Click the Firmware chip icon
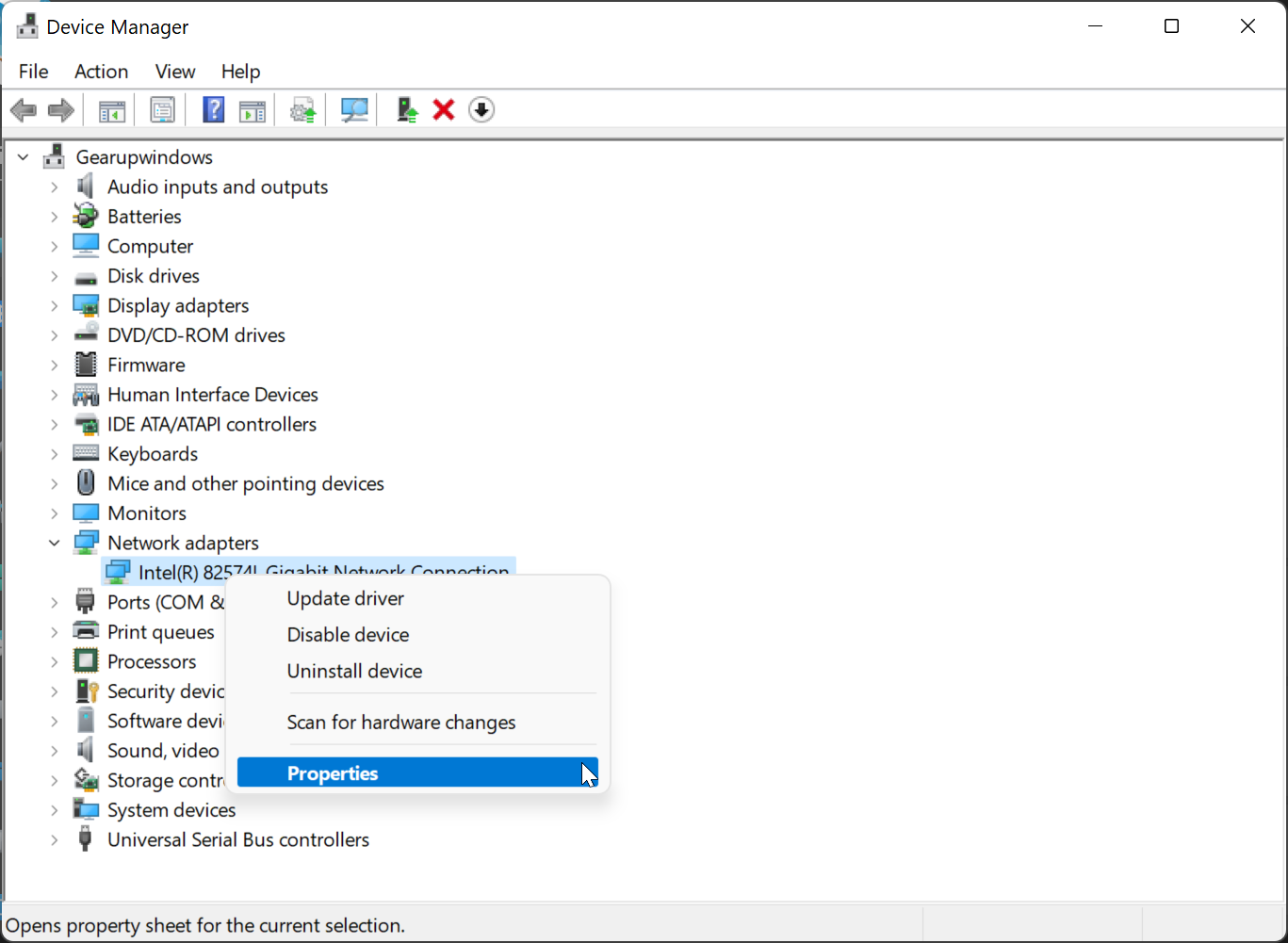This screenshot has height=943, width=1288. tap(86, 365)
